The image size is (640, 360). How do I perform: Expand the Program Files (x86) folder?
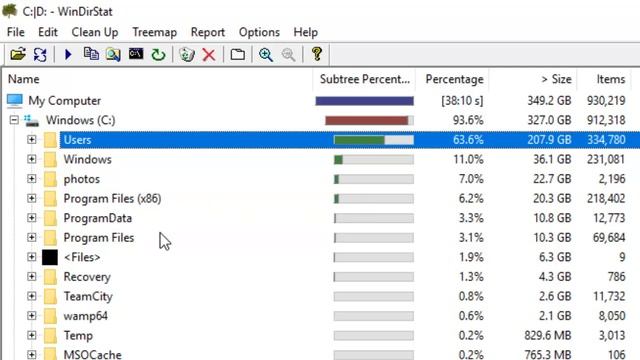(31, 198)
